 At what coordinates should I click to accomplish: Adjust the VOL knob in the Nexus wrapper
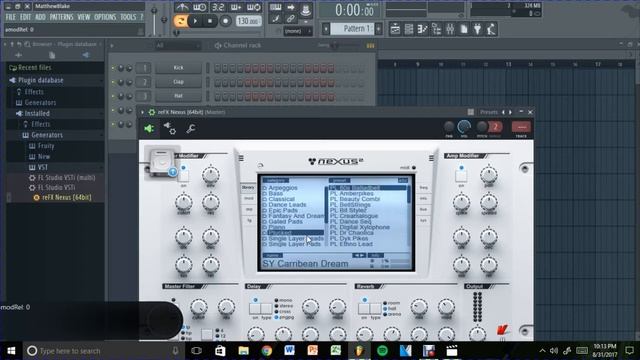pos(464,127)
